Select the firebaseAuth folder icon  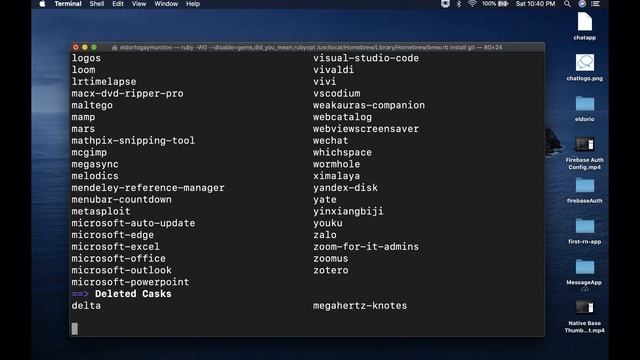tap(584, 186)
